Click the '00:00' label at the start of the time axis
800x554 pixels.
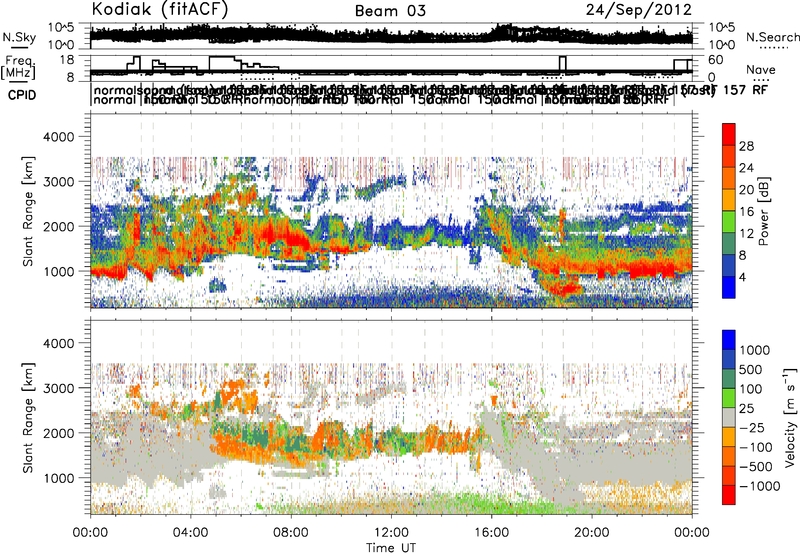(x=90, y=533)
